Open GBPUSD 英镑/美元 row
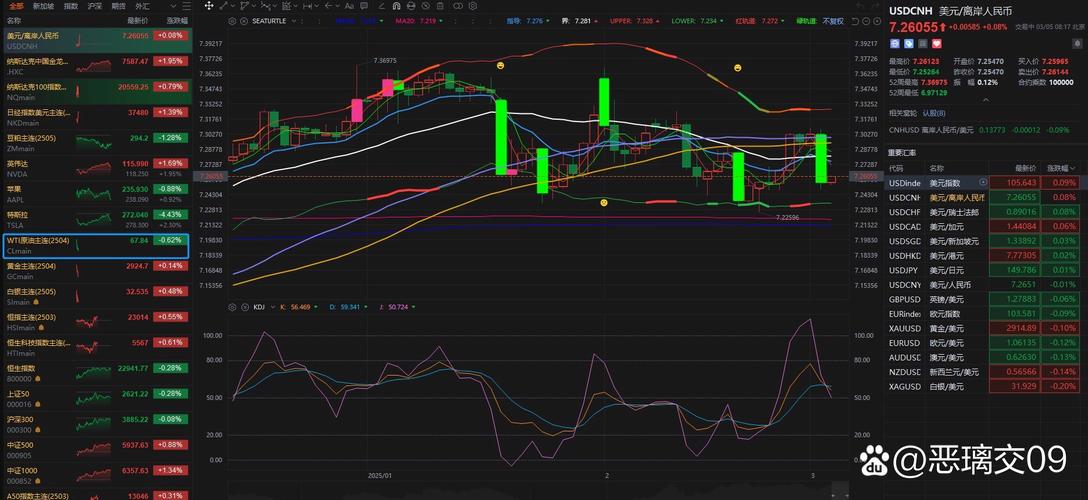 pyautogui.click(x=983, y=299)
